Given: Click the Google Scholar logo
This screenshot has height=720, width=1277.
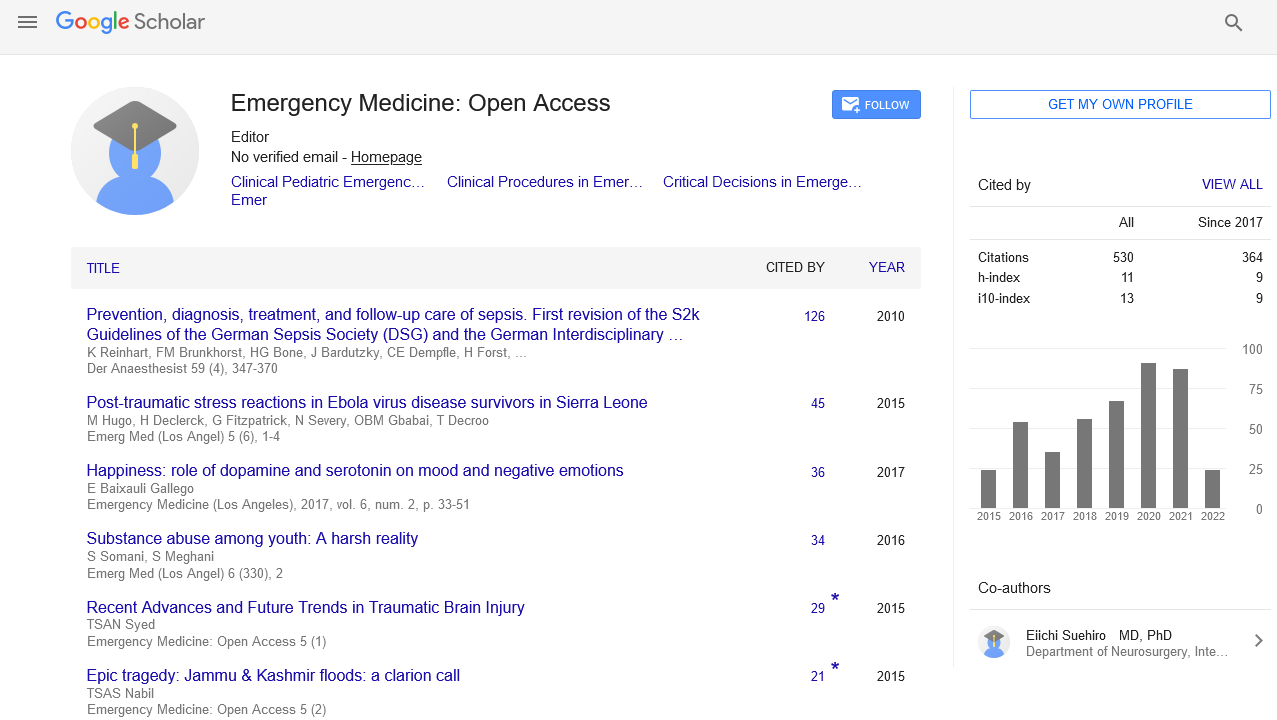Looking at the screenshot, I should click(130, 22).
